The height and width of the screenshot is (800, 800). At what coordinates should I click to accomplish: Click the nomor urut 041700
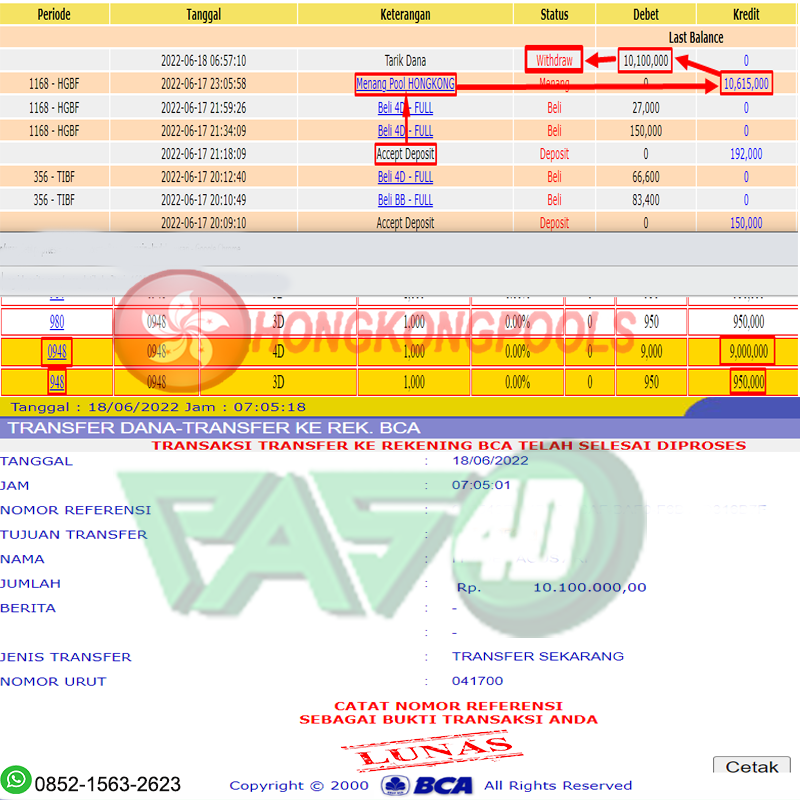pyautogui.click(x=478, y=681)
